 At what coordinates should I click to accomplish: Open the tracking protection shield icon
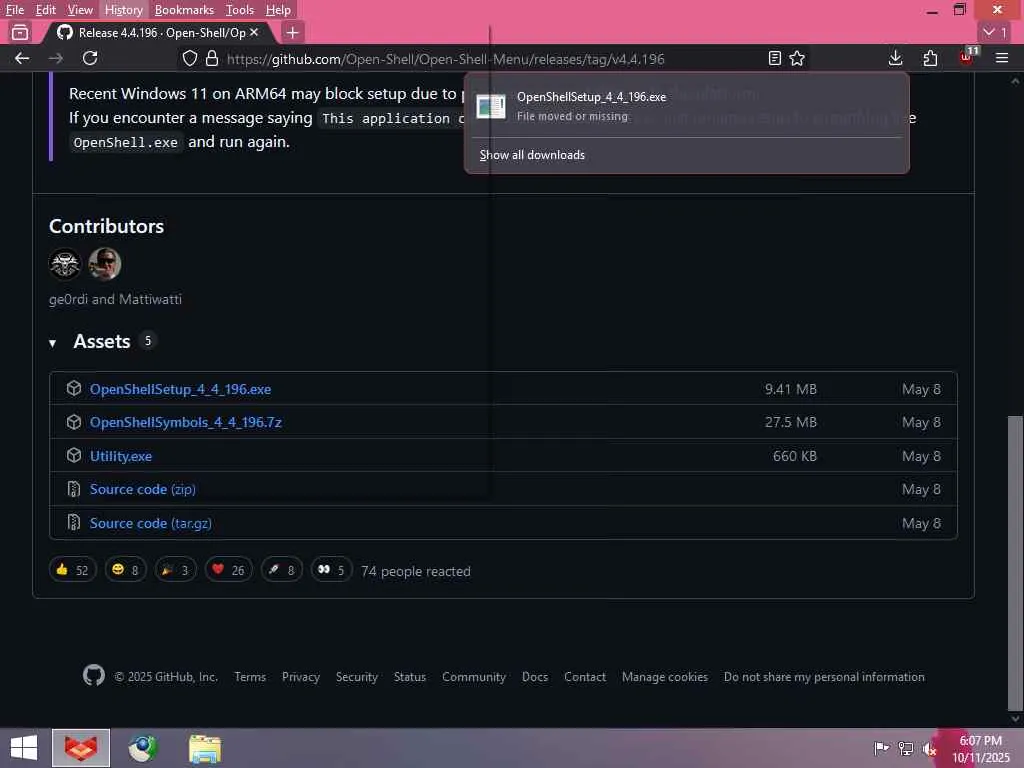(189, 59)
